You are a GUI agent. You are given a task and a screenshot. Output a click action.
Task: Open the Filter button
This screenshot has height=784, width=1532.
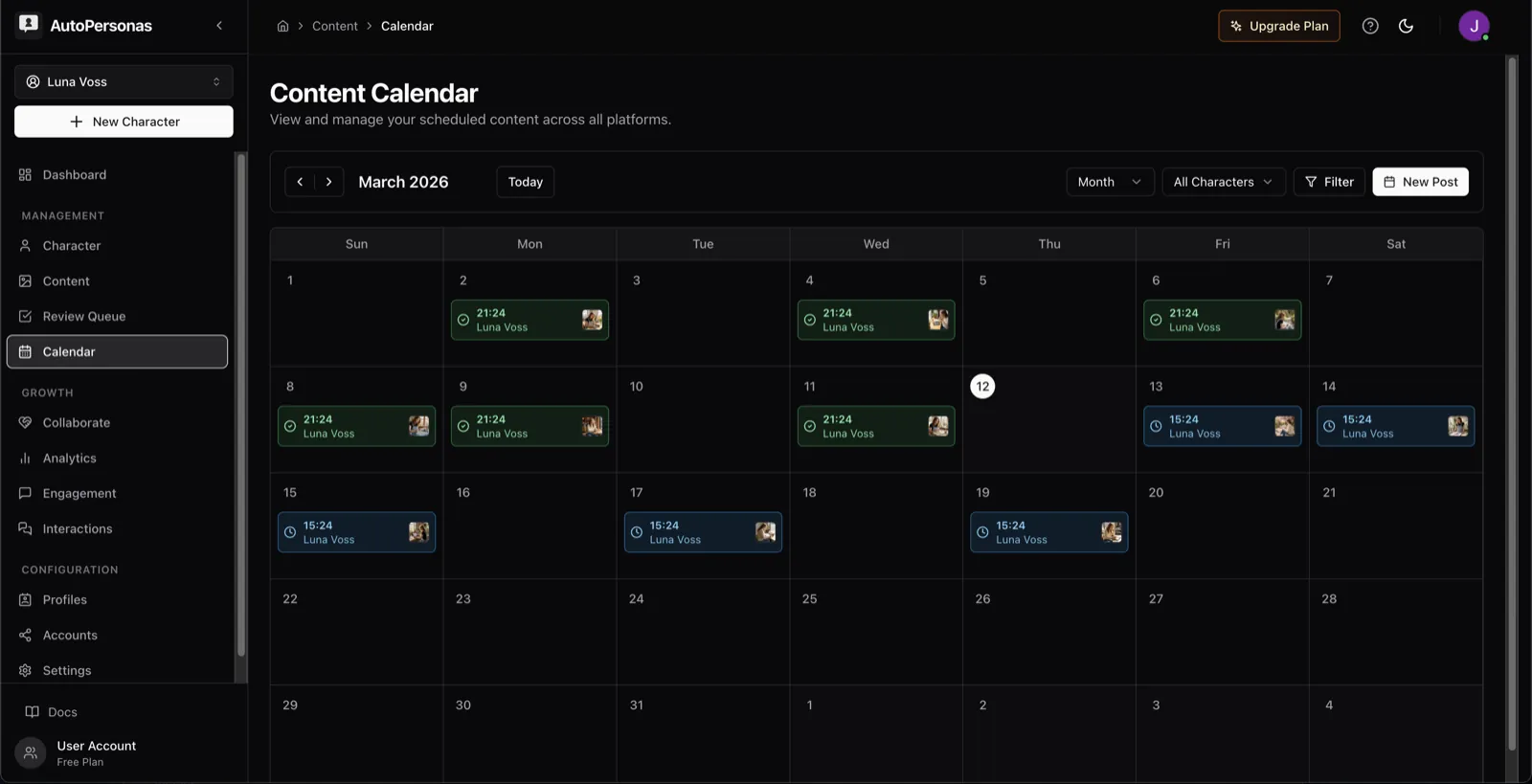pyautogui.click(x=1329, y=182)
